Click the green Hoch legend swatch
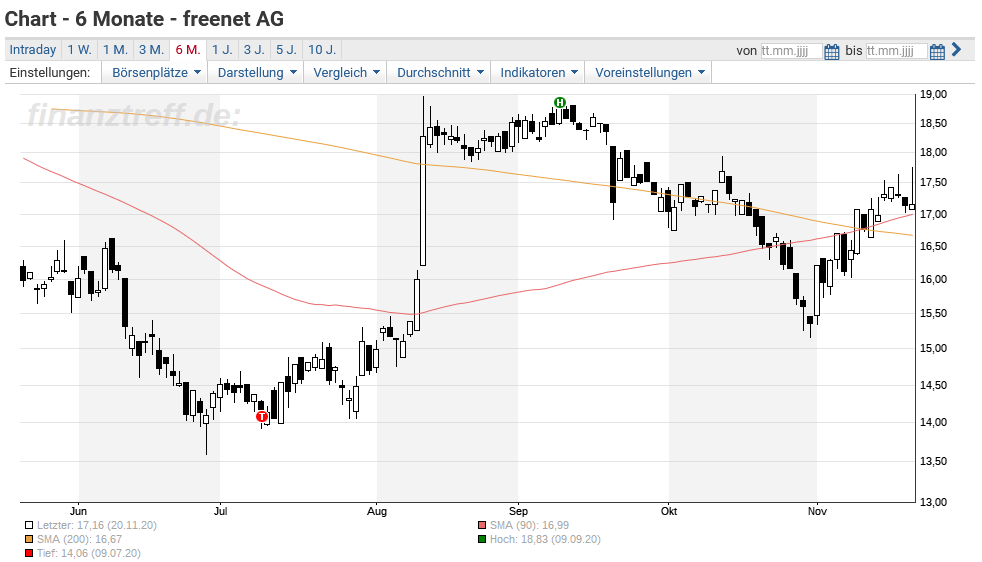Image resolution: width=982 pixels, height=562 pixels. (482, 539)
